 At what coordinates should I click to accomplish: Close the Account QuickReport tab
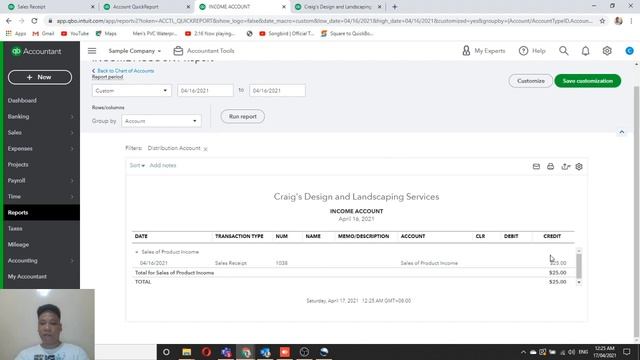188,7
